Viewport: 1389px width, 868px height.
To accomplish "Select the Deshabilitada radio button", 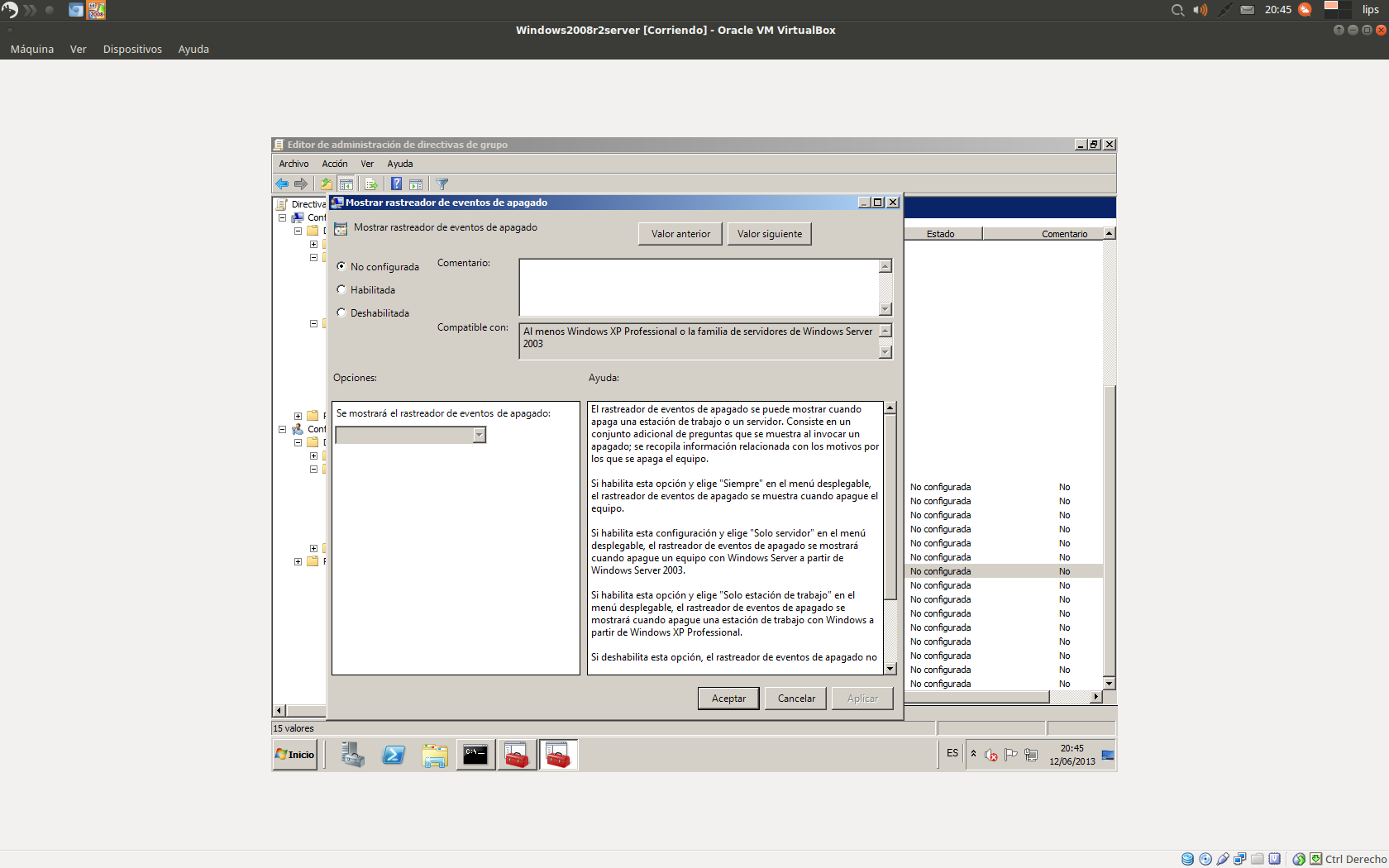I will [341, 312].
